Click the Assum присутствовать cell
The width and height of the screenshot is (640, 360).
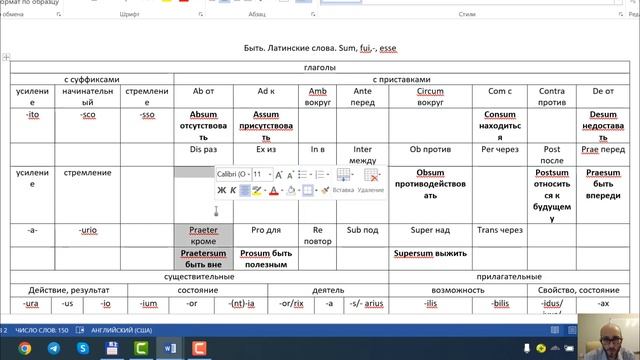pos(266,126)
